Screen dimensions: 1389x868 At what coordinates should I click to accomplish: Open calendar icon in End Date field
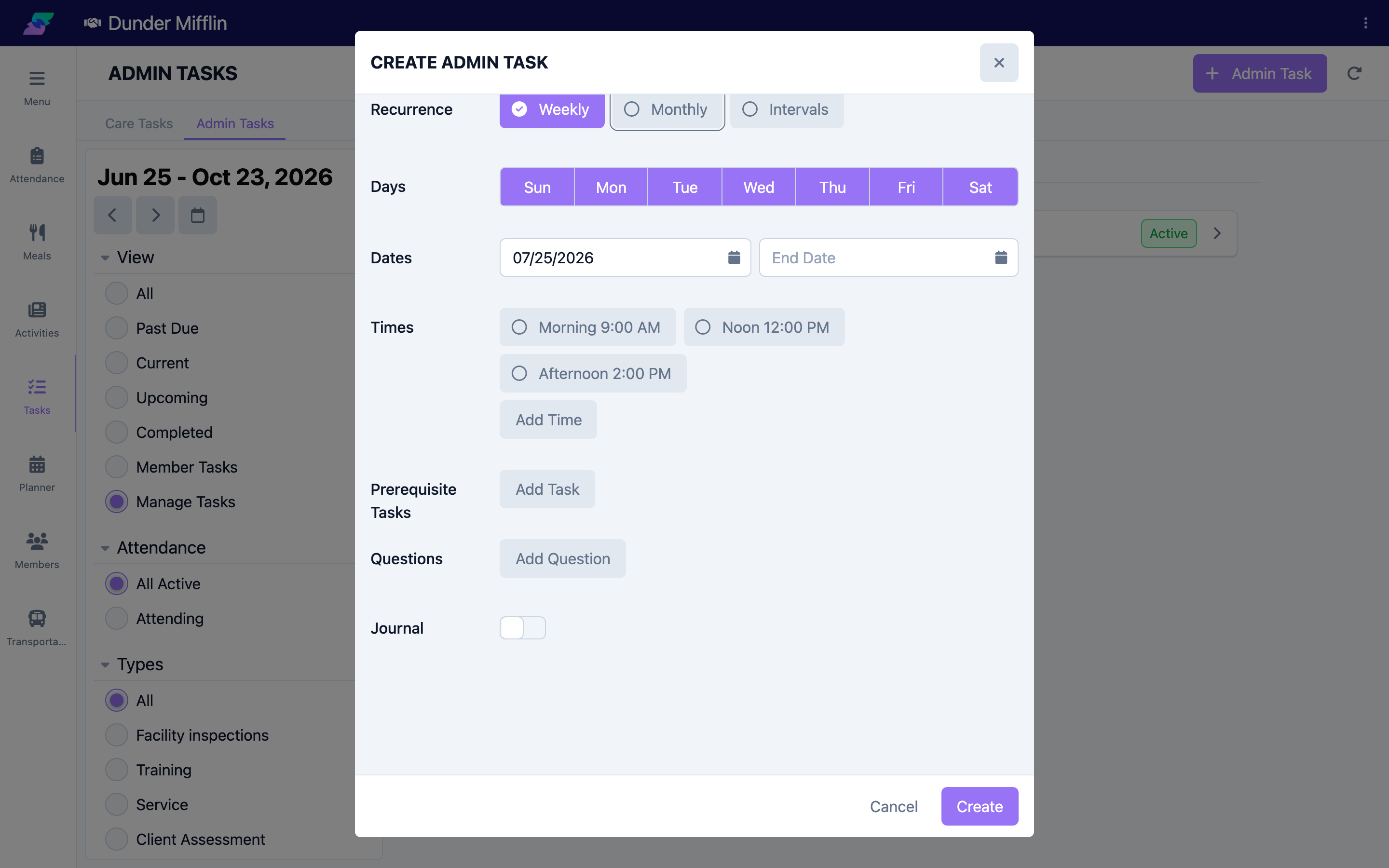point(1001,257)
